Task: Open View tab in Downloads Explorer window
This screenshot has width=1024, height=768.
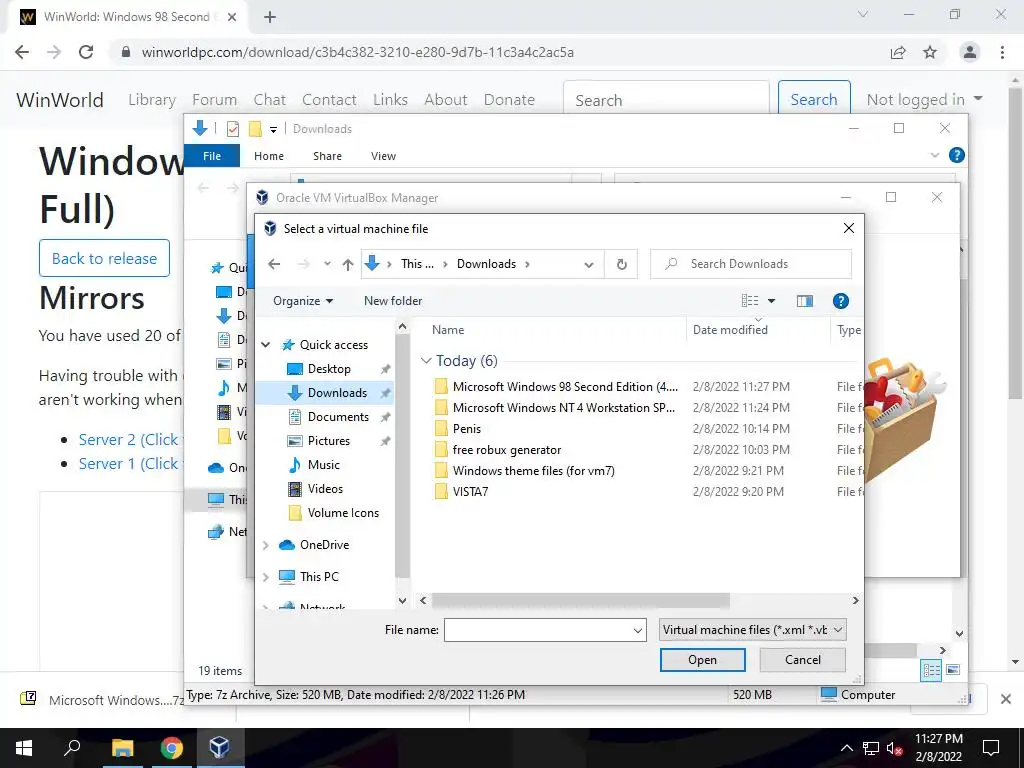Action: [383, 156]
